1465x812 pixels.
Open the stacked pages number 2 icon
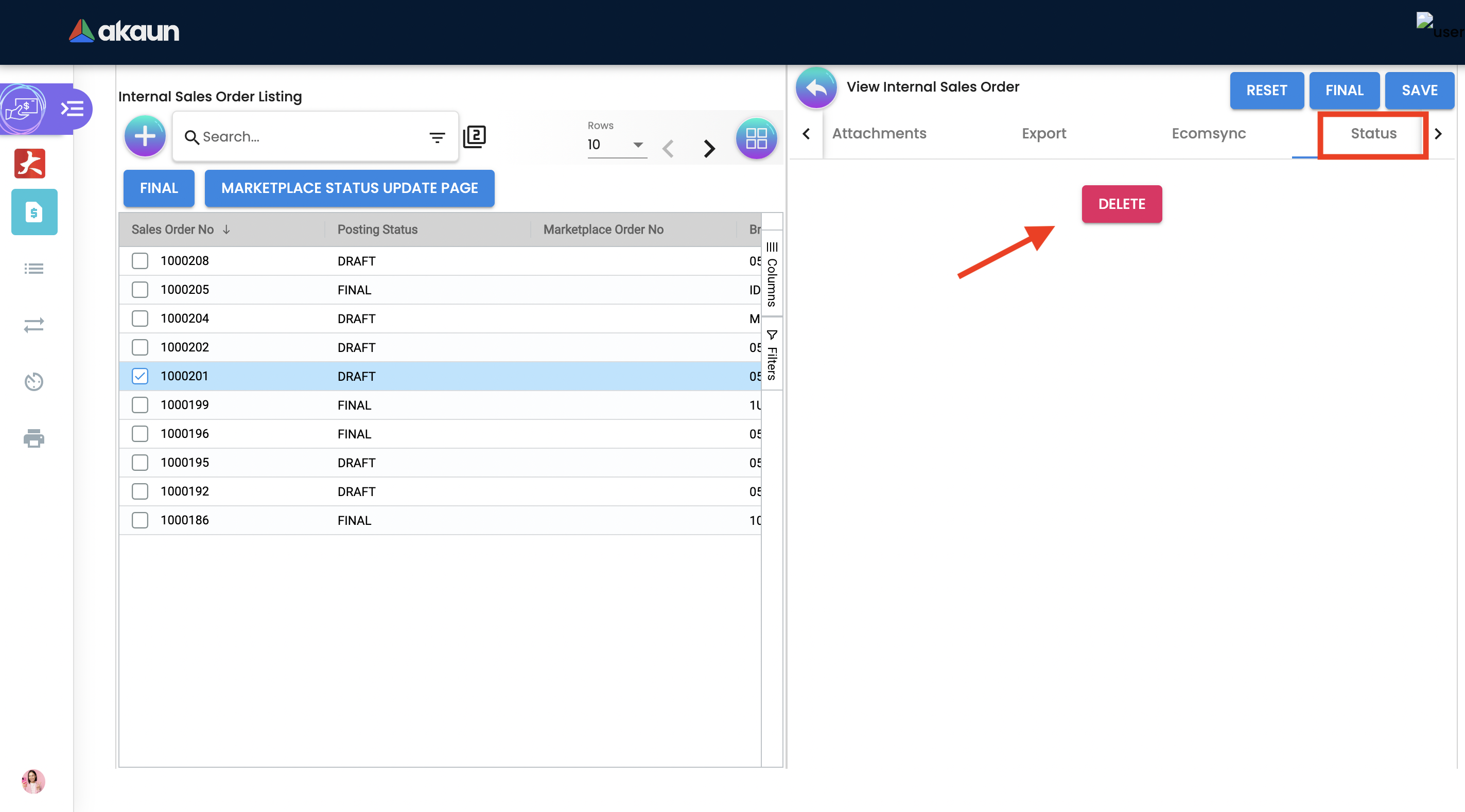474,136
